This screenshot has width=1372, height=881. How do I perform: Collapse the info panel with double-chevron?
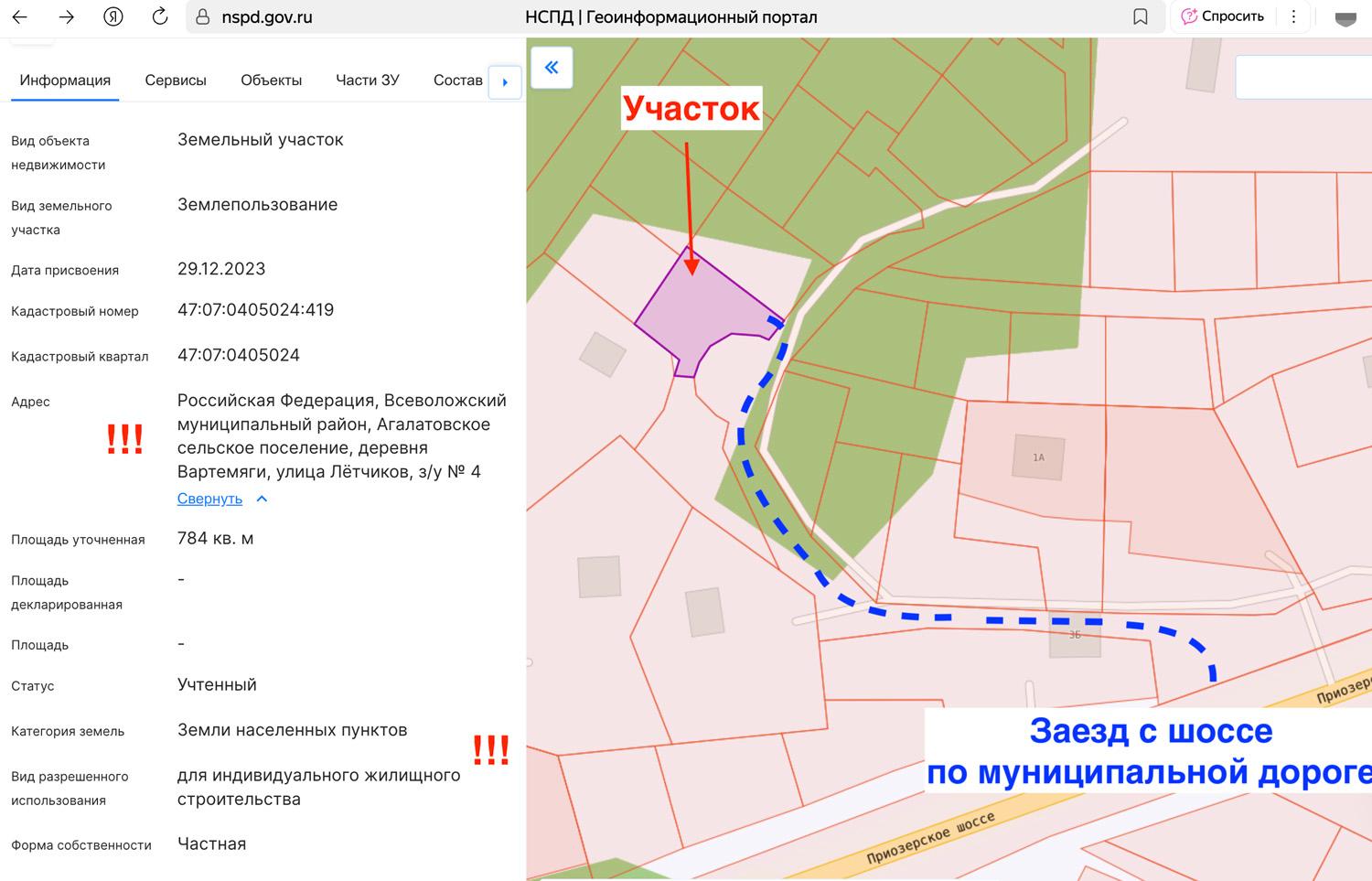552,68
